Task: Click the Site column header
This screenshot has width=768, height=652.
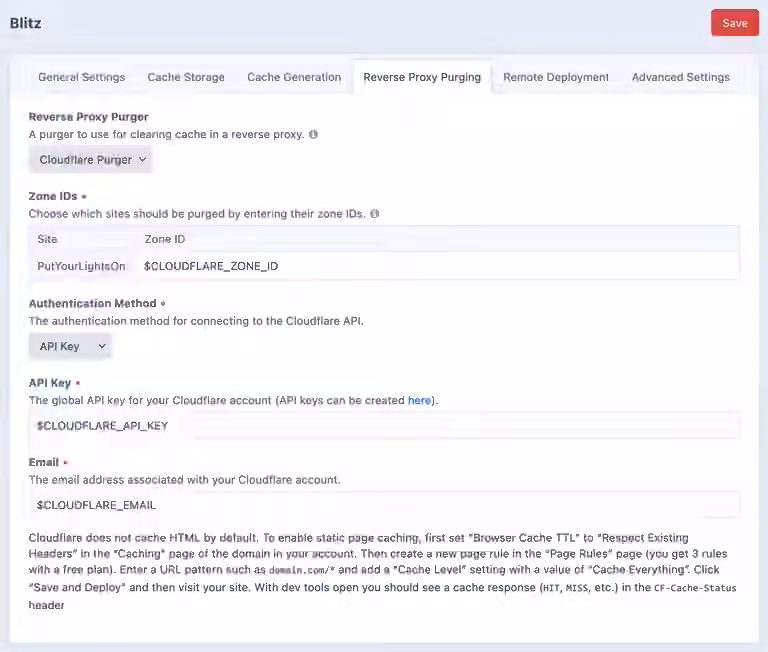Action: tap(48, 239)
